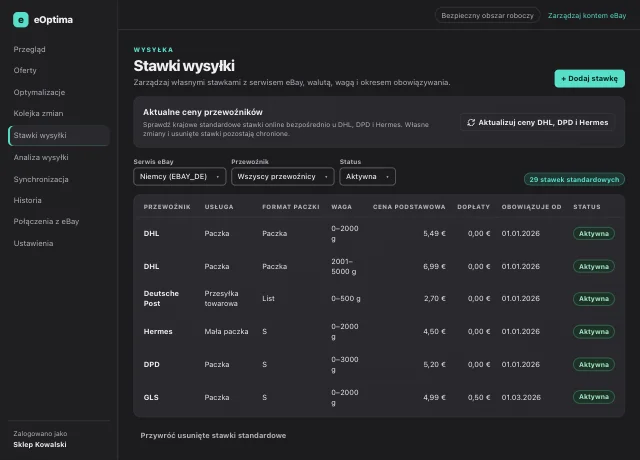Add a new rate with Dodaj stawkę

pyautogui.click(x=589, y=78)
